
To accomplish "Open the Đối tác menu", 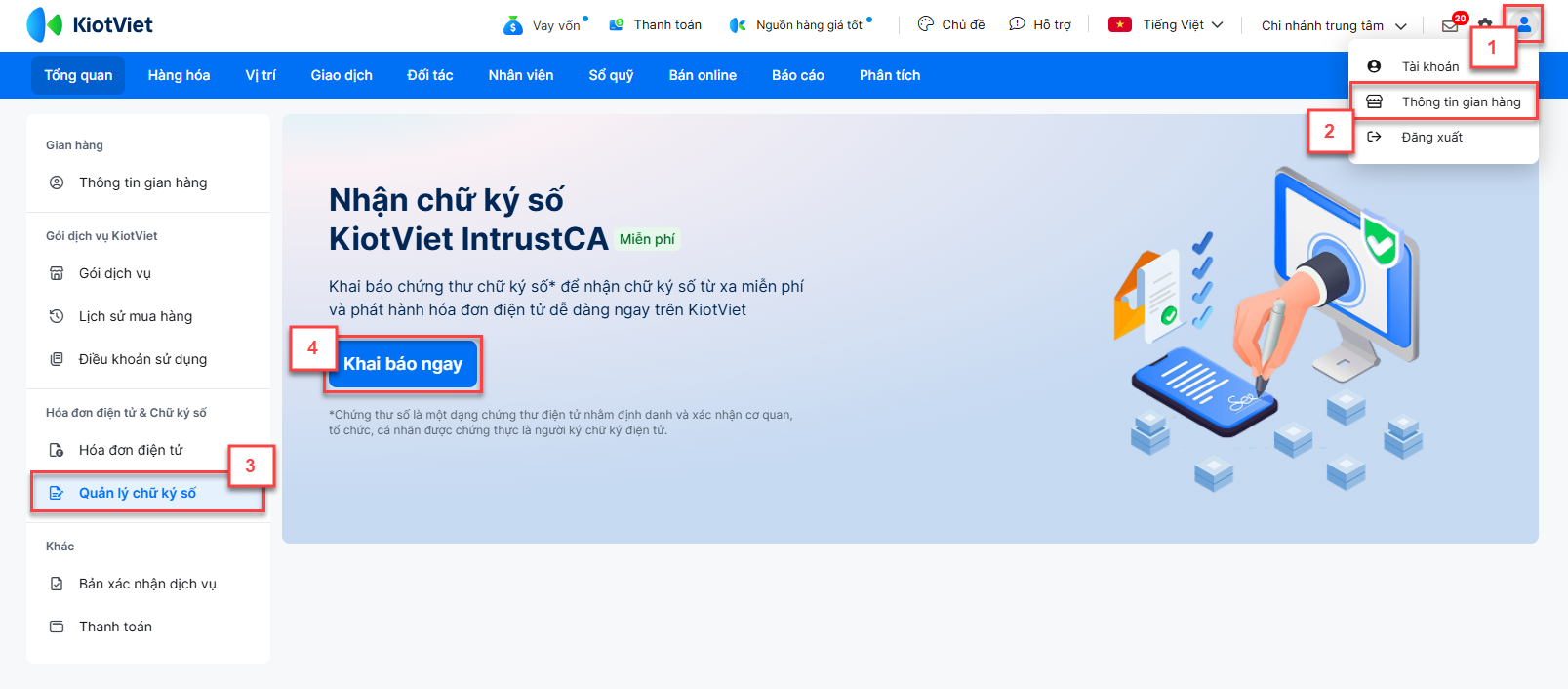I will click(430, 75).
